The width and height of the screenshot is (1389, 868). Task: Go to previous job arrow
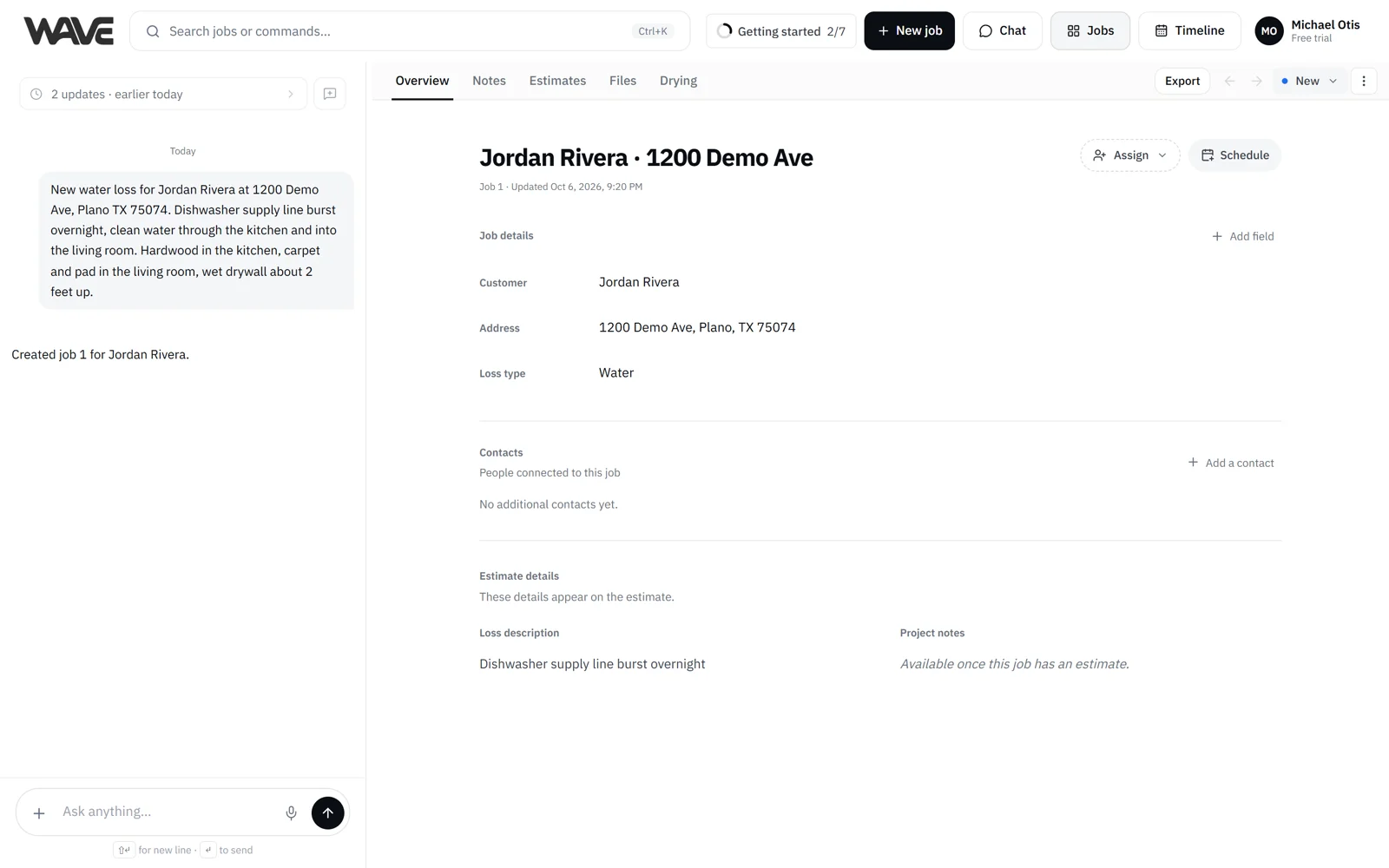pos(1229,81)
